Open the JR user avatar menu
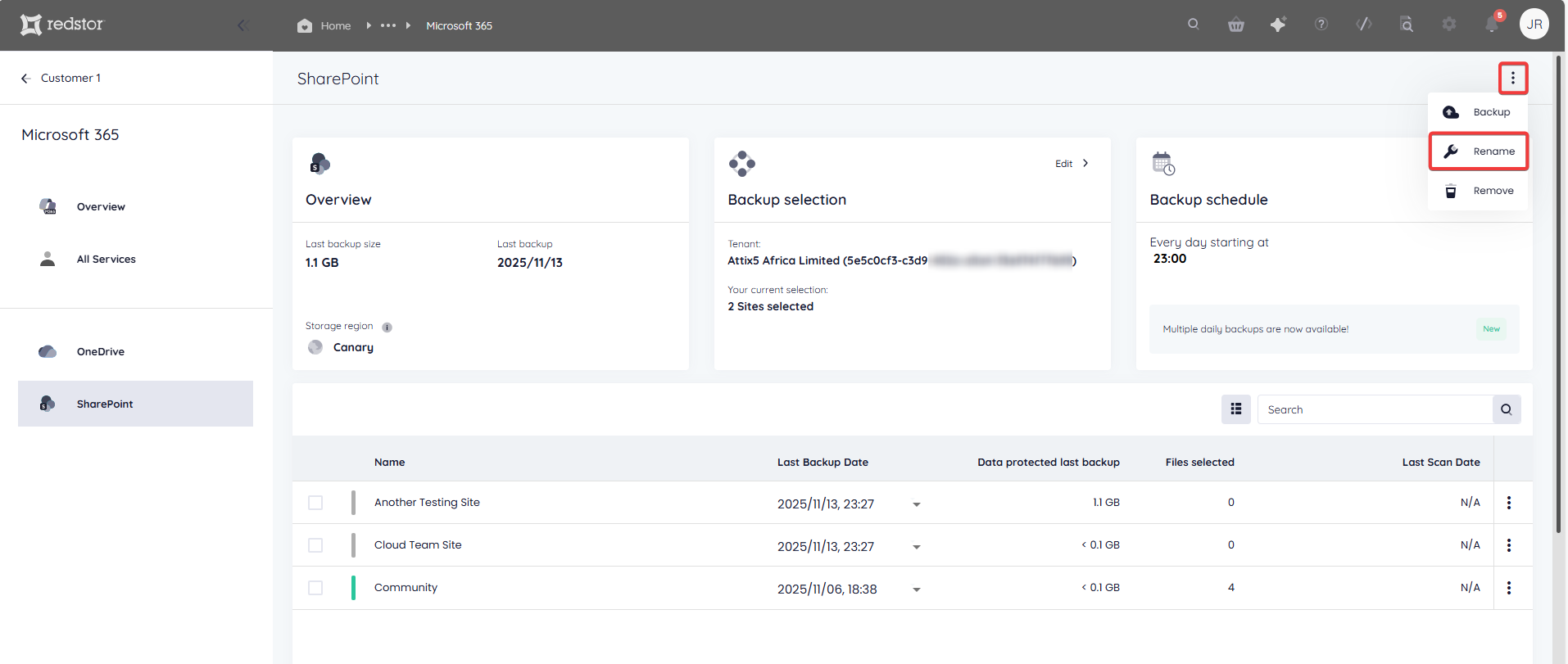The height and width of the screenshot is (664, 1568). coord(1534,24)
